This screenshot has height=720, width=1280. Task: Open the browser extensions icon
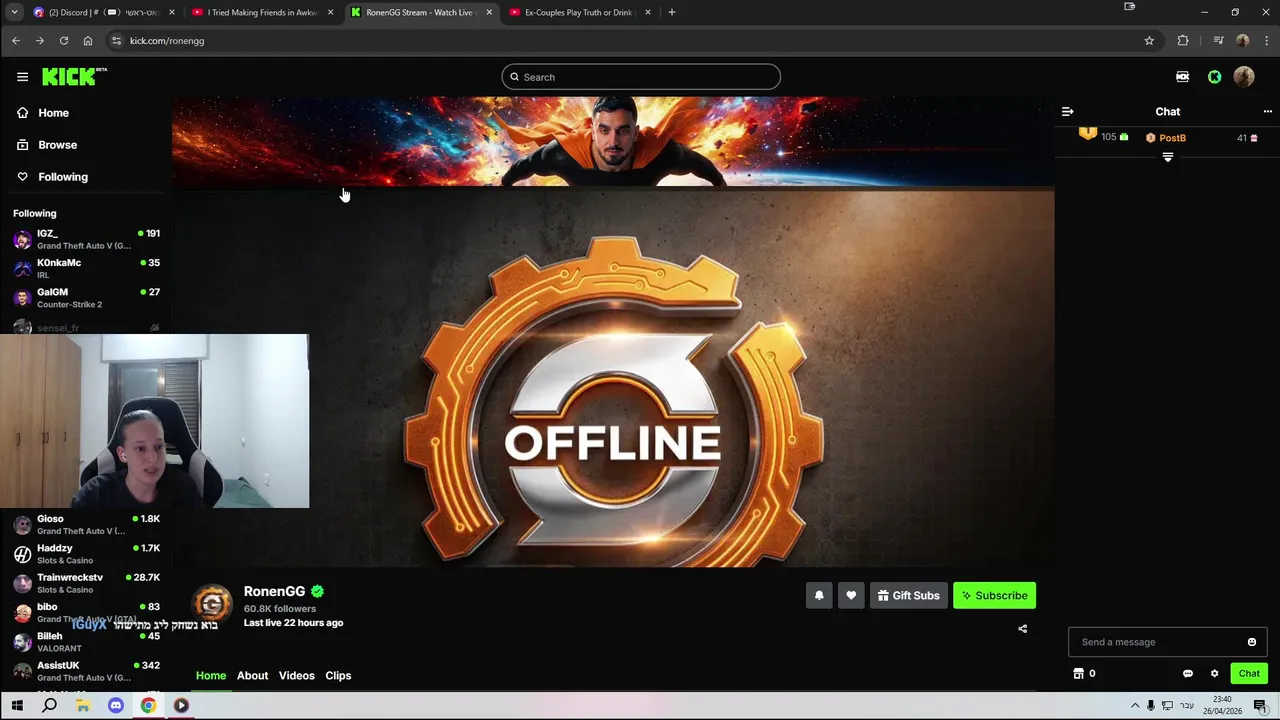pos(1183,41)
